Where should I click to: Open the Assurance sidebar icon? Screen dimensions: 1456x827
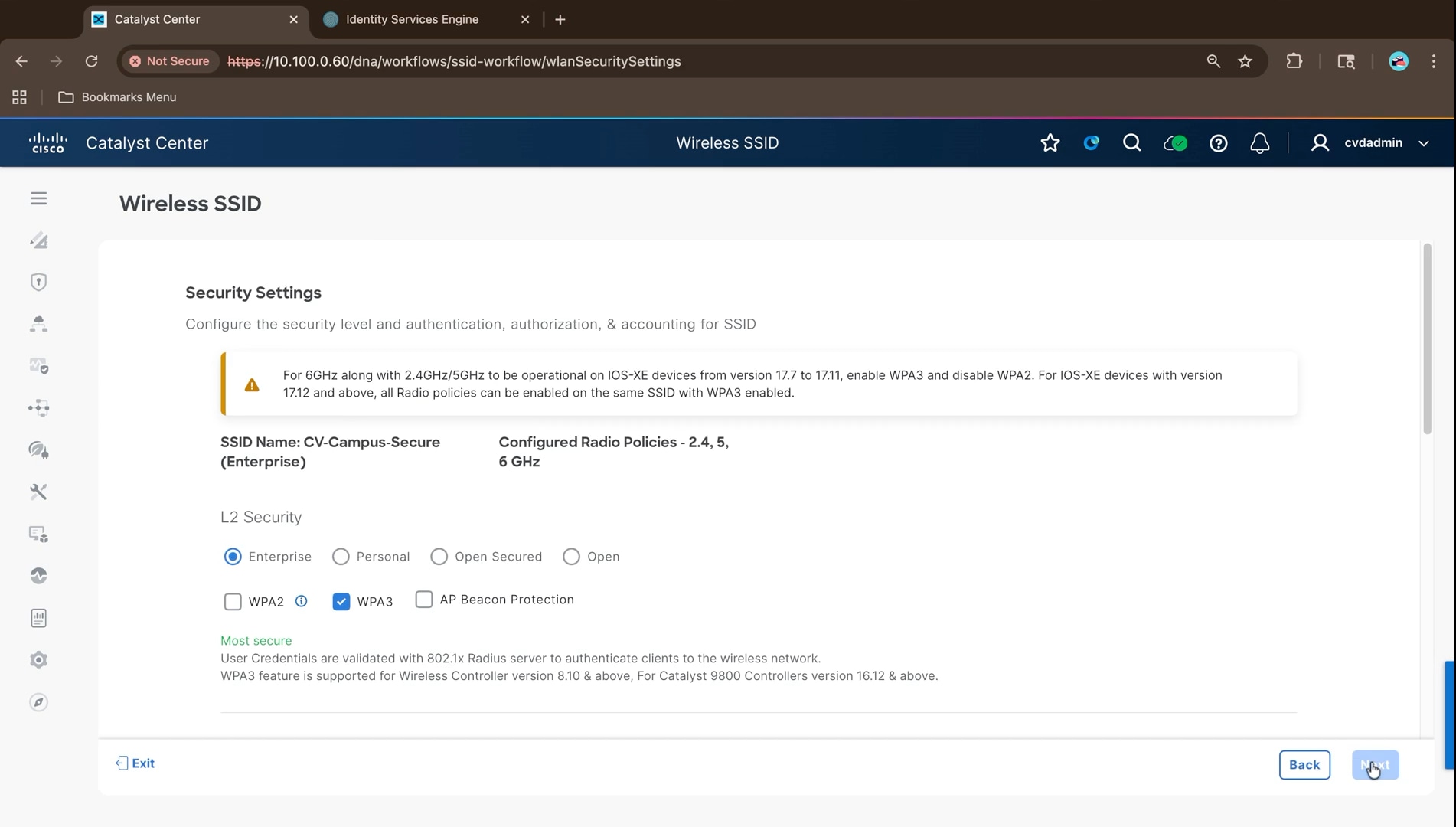[38, 366]
